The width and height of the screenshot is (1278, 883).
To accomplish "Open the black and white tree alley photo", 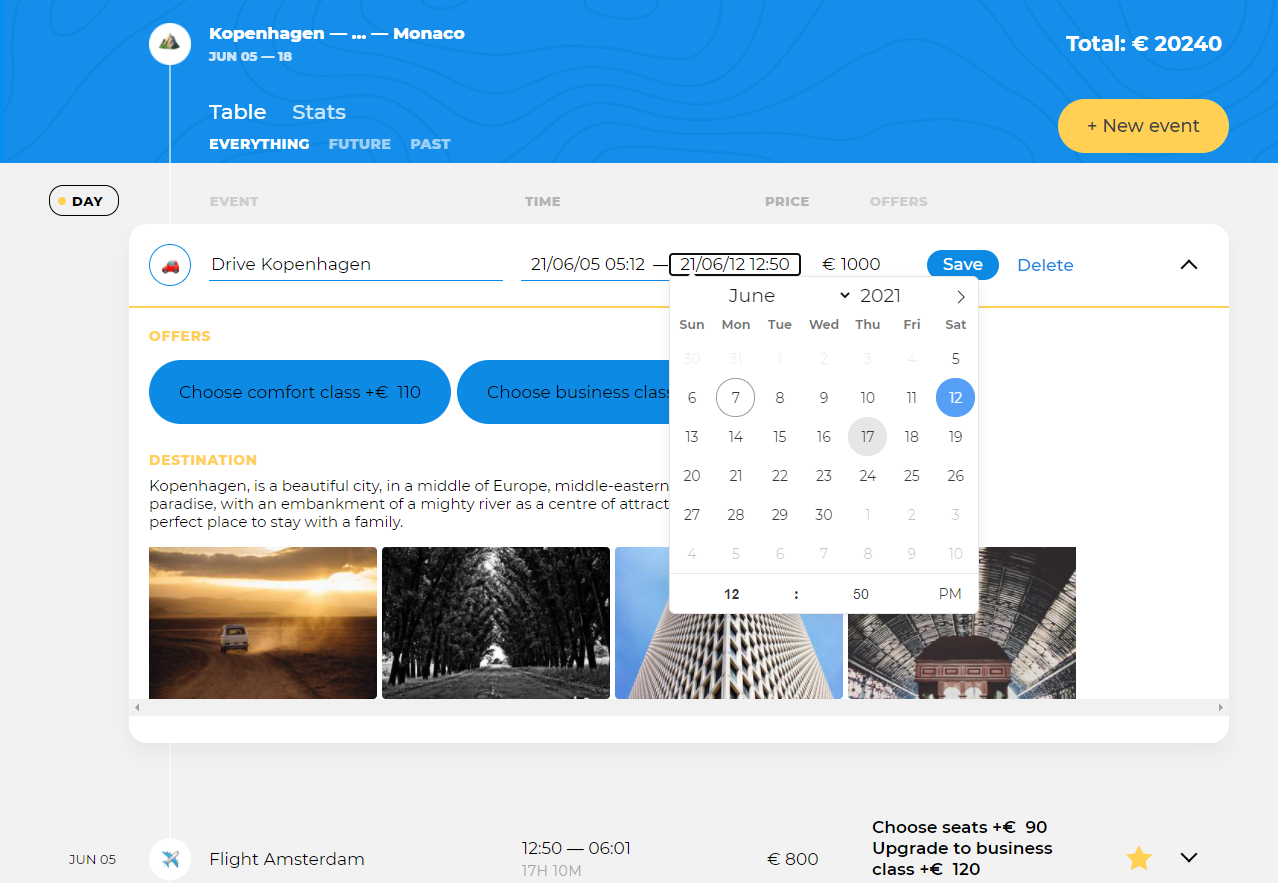I will coord(496,623).
